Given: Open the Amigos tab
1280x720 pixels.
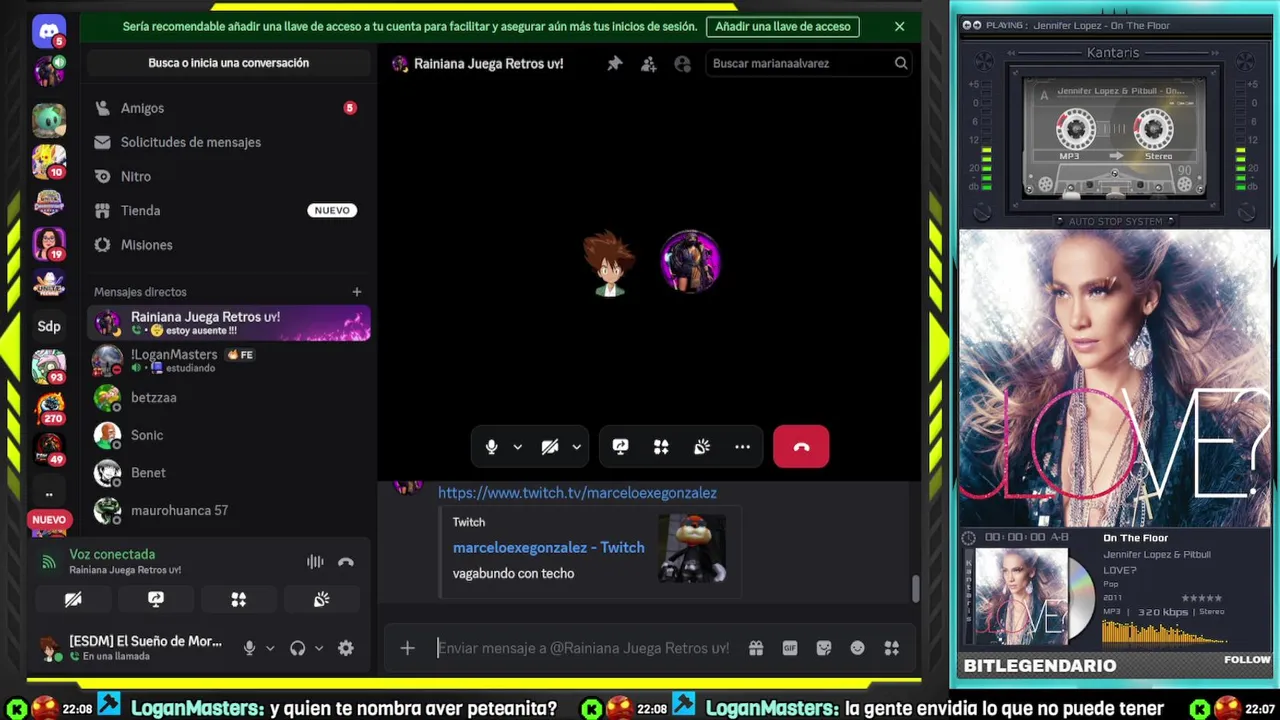Looking at the screenshot, I should pos(228,108).
